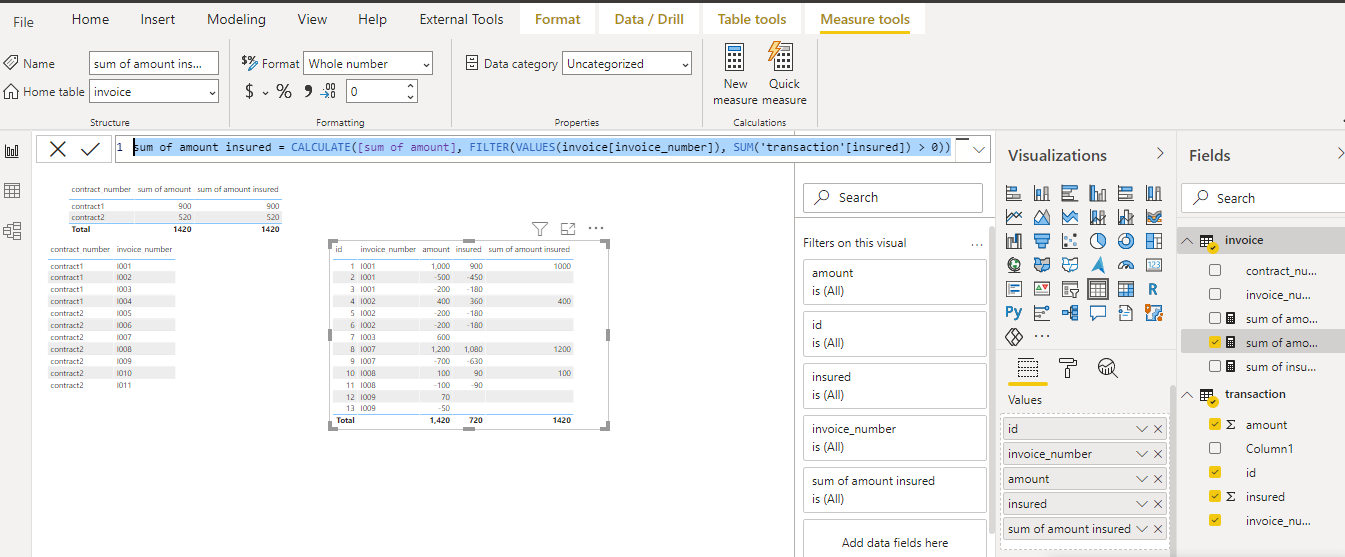Viewport: 1345px width, 557px height.
Task: Switch to Model view in left sidebar
Action: pos(13,231)
